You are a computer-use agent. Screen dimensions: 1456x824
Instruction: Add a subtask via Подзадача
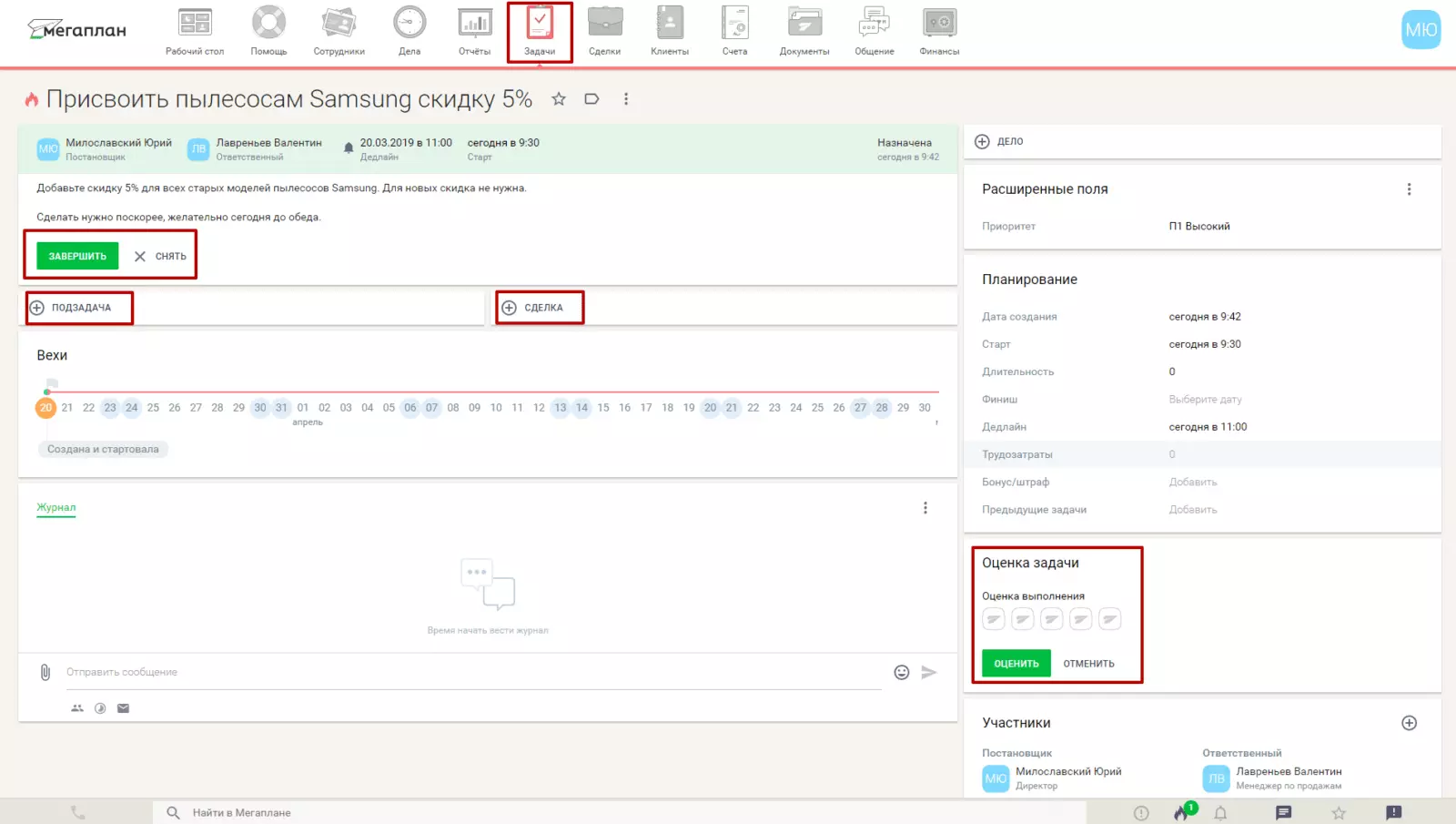click(71, 308)
